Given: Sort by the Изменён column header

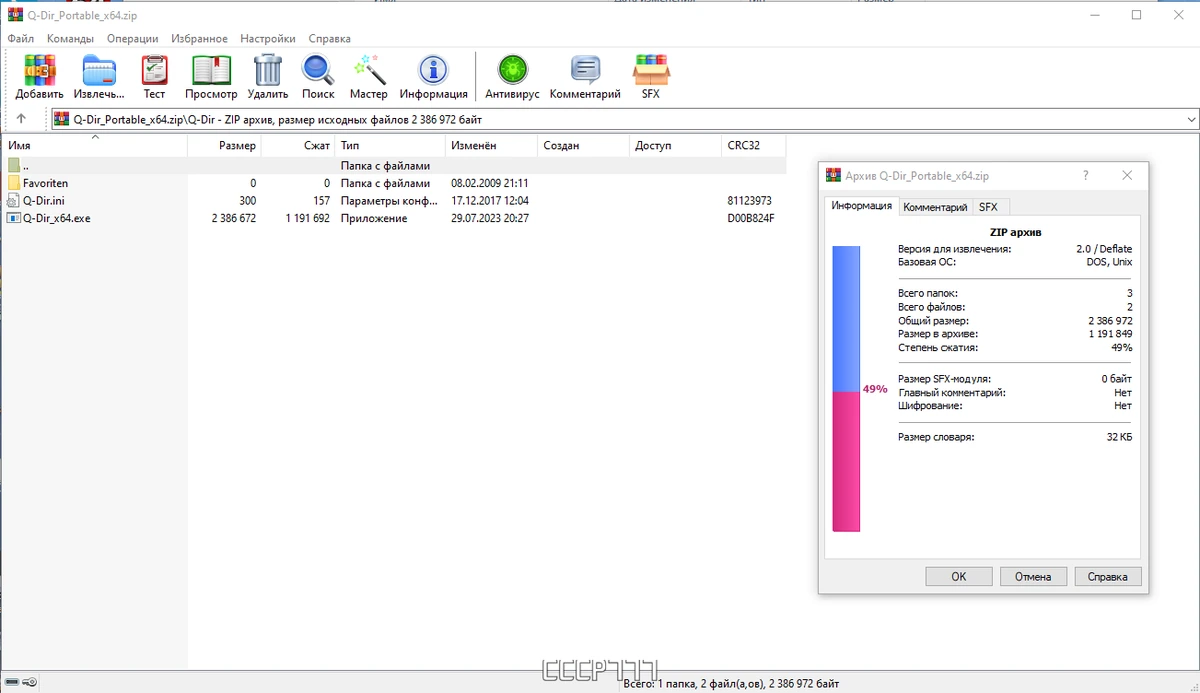Looking at the screenshot, I should tap(491, 145).
